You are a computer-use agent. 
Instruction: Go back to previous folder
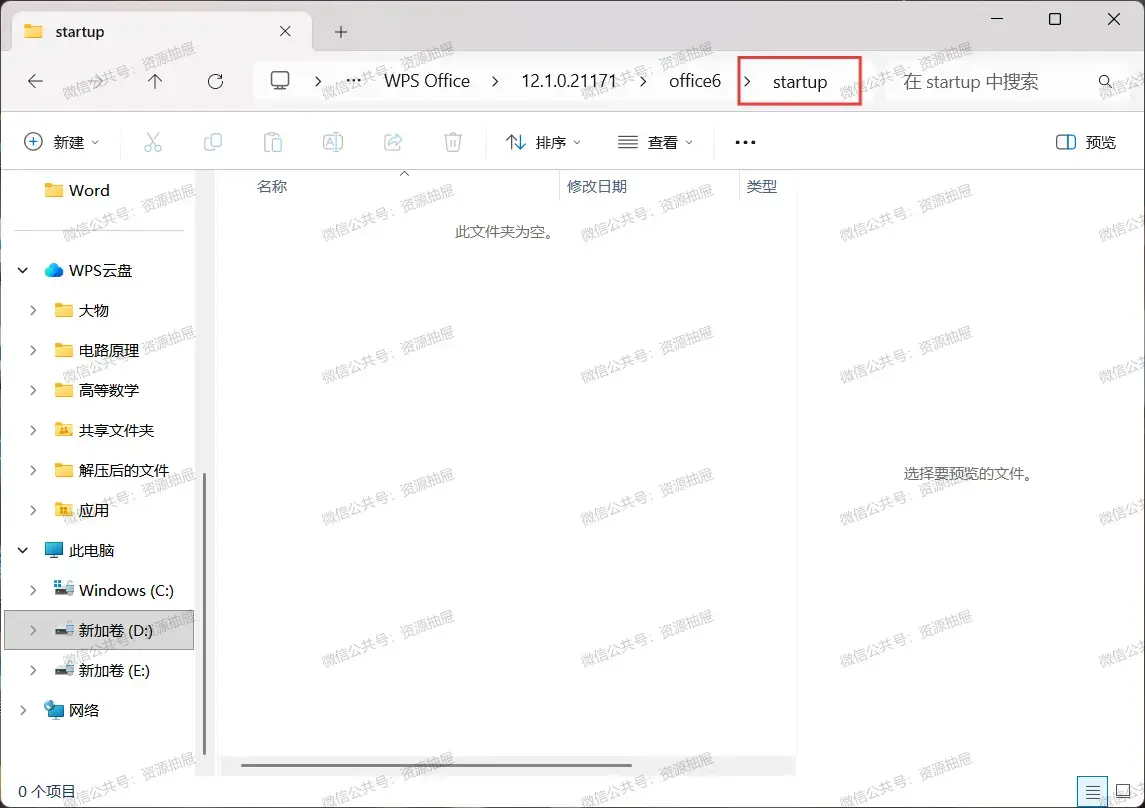(x=35, y=81)
